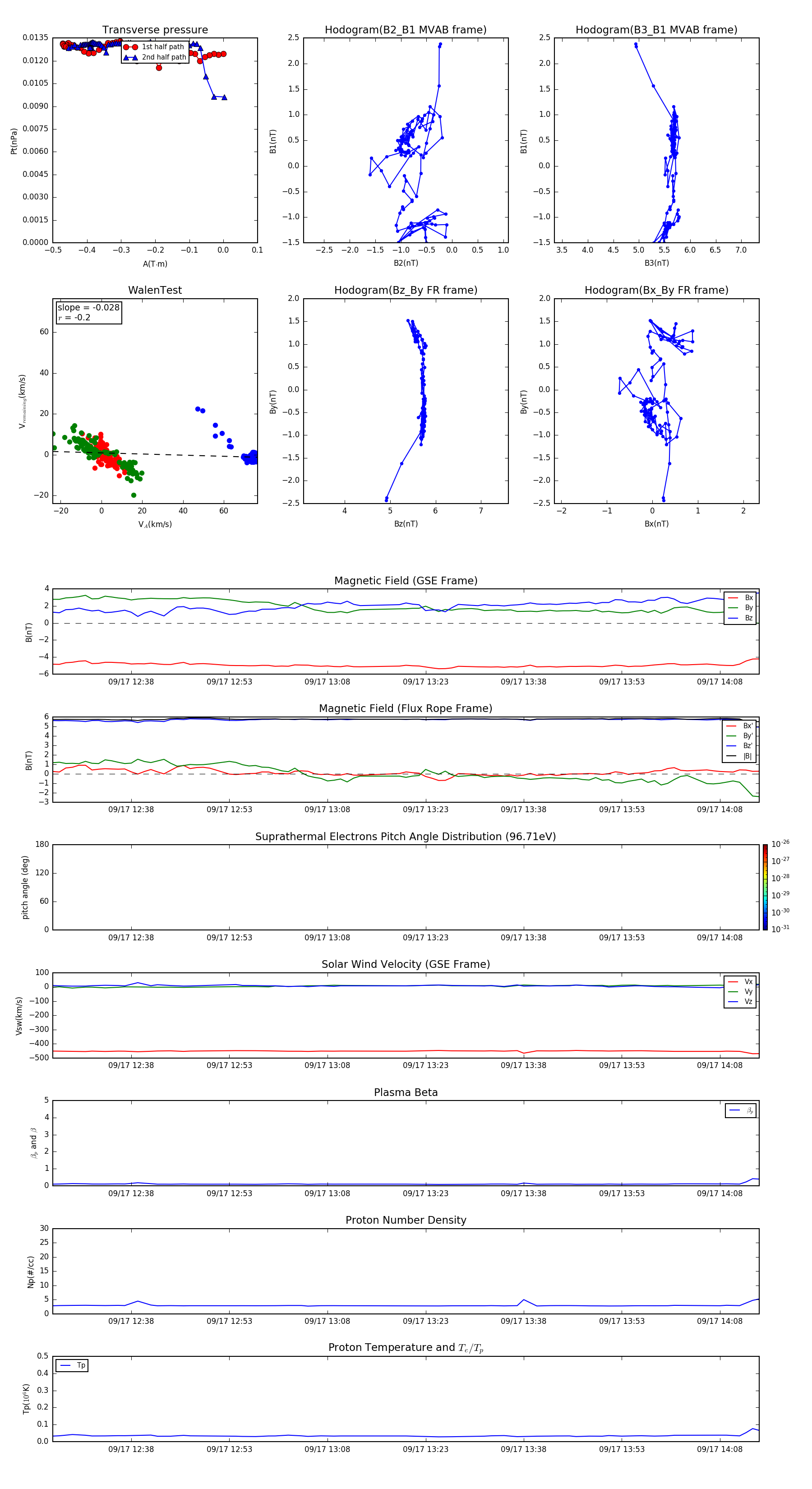The height and width of the screenshot is (1489, 812).
Task: Click the "Solar Wind Velocity (GSE Frame)" title
Action: tap(406, 965)
